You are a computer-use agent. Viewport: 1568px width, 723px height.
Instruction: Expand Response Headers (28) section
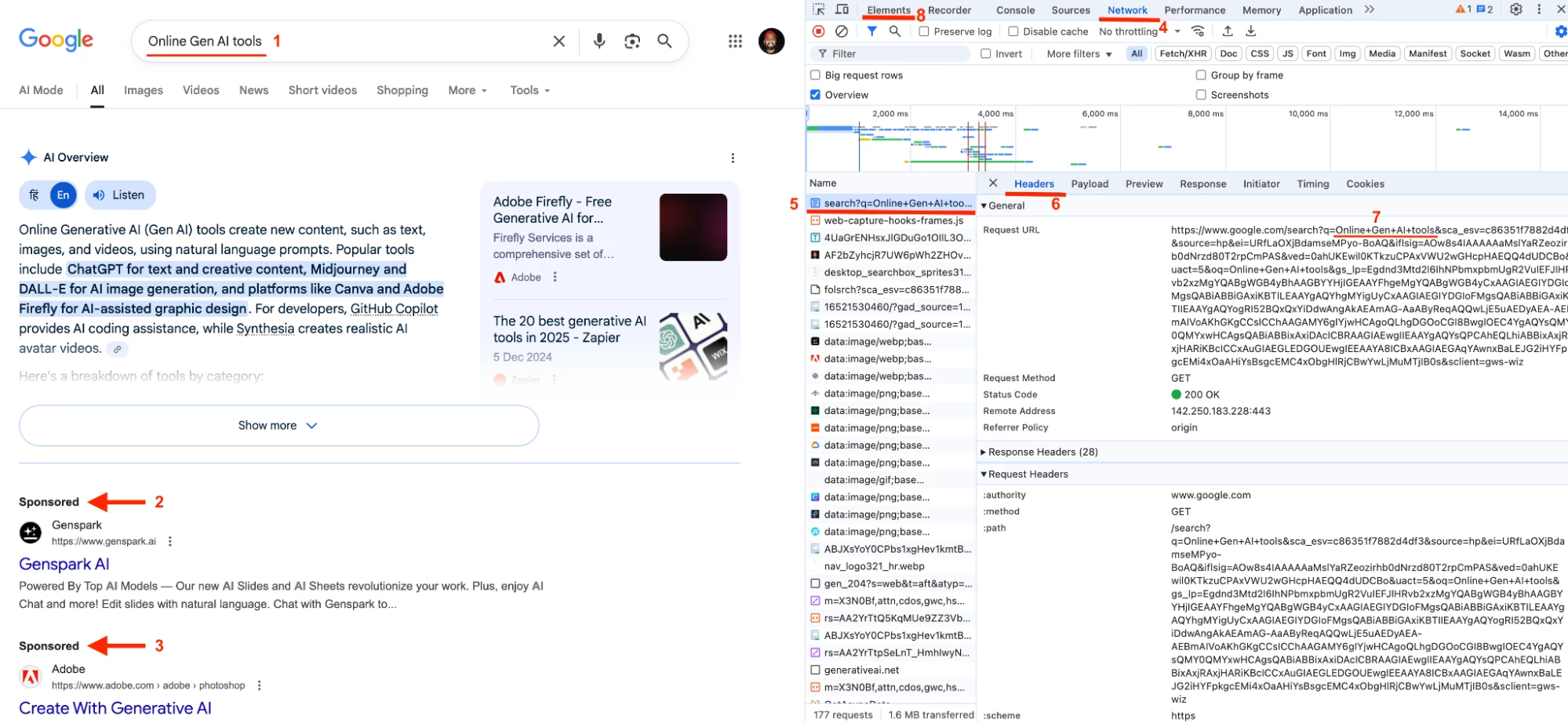[1039, 452]
